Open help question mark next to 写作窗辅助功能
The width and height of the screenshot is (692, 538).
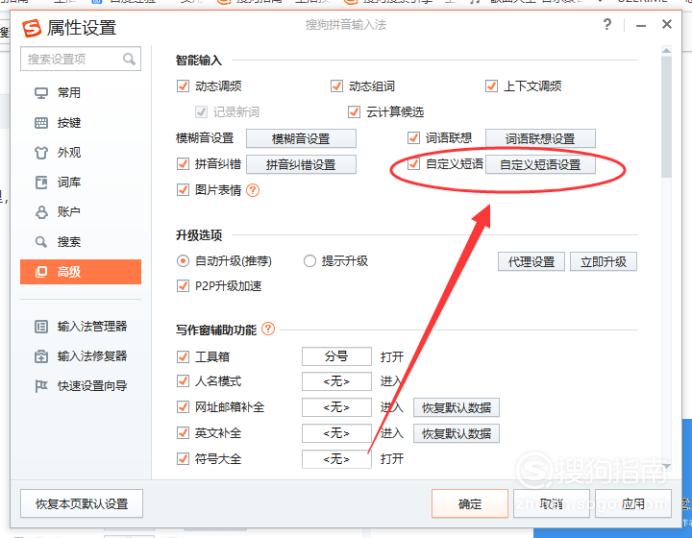(x=268, y=329)
